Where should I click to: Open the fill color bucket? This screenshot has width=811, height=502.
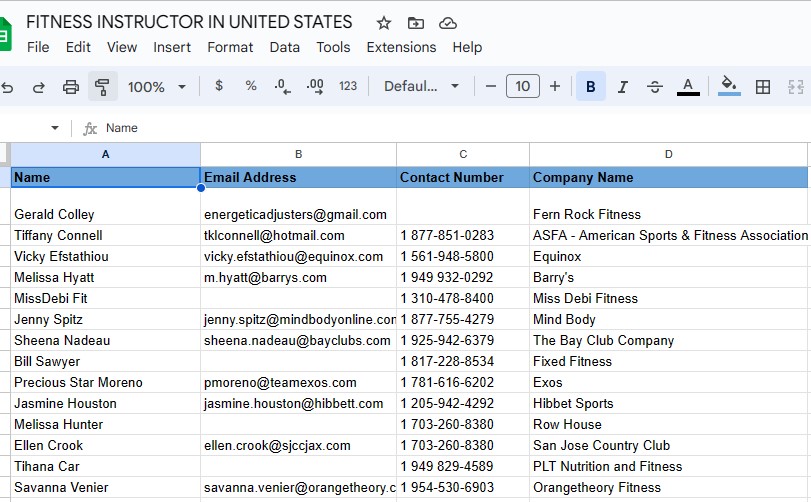point(729,86)
